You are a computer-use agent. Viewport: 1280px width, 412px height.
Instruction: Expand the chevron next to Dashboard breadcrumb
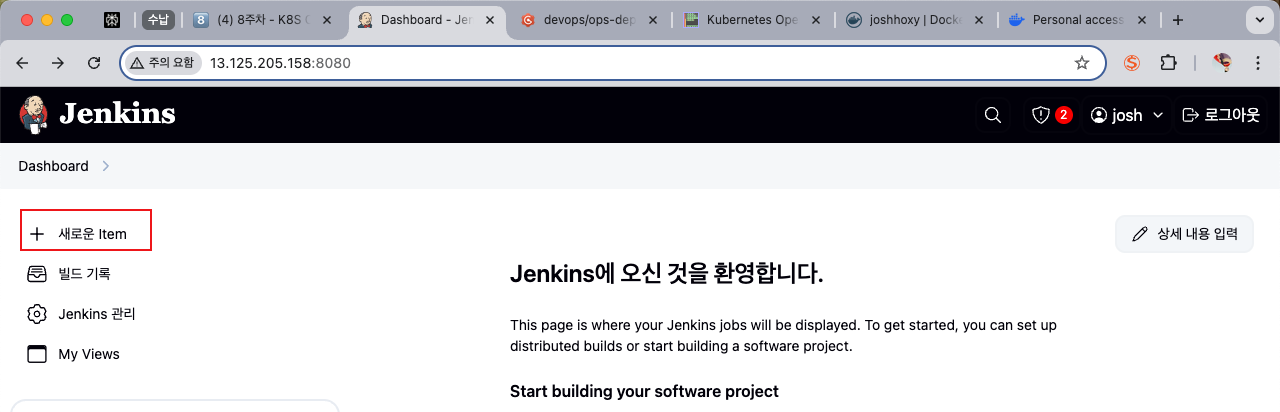pos(106,166)
